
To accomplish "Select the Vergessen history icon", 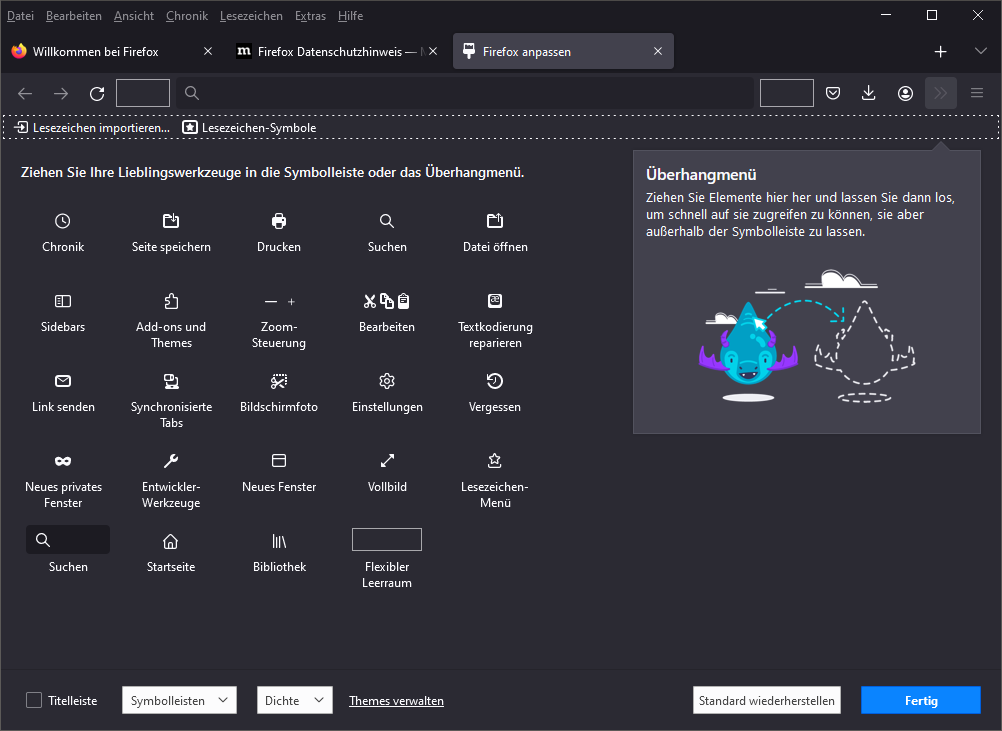I will (x=495, y=381).
